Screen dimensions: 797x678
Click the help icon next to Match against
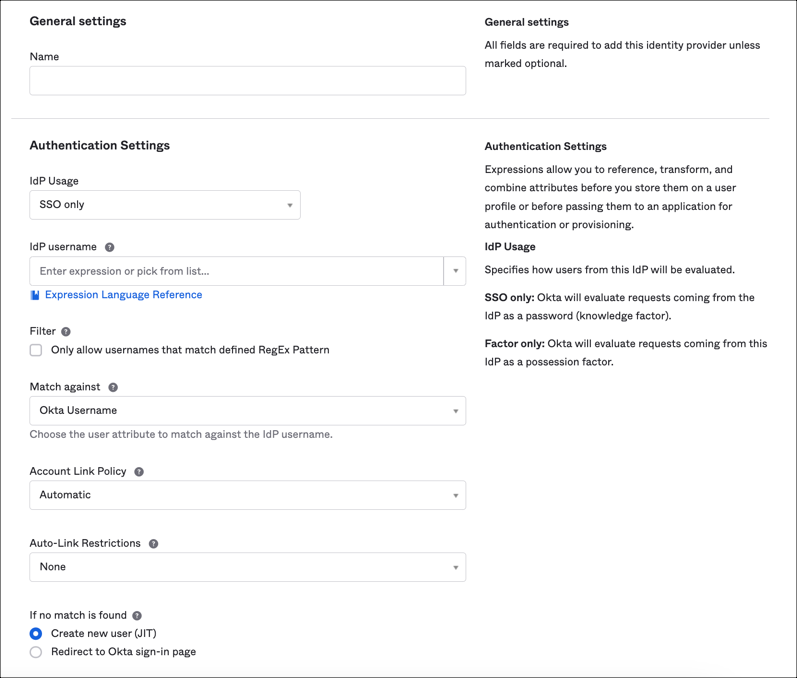pyautogui.click(x=113, y=387)
